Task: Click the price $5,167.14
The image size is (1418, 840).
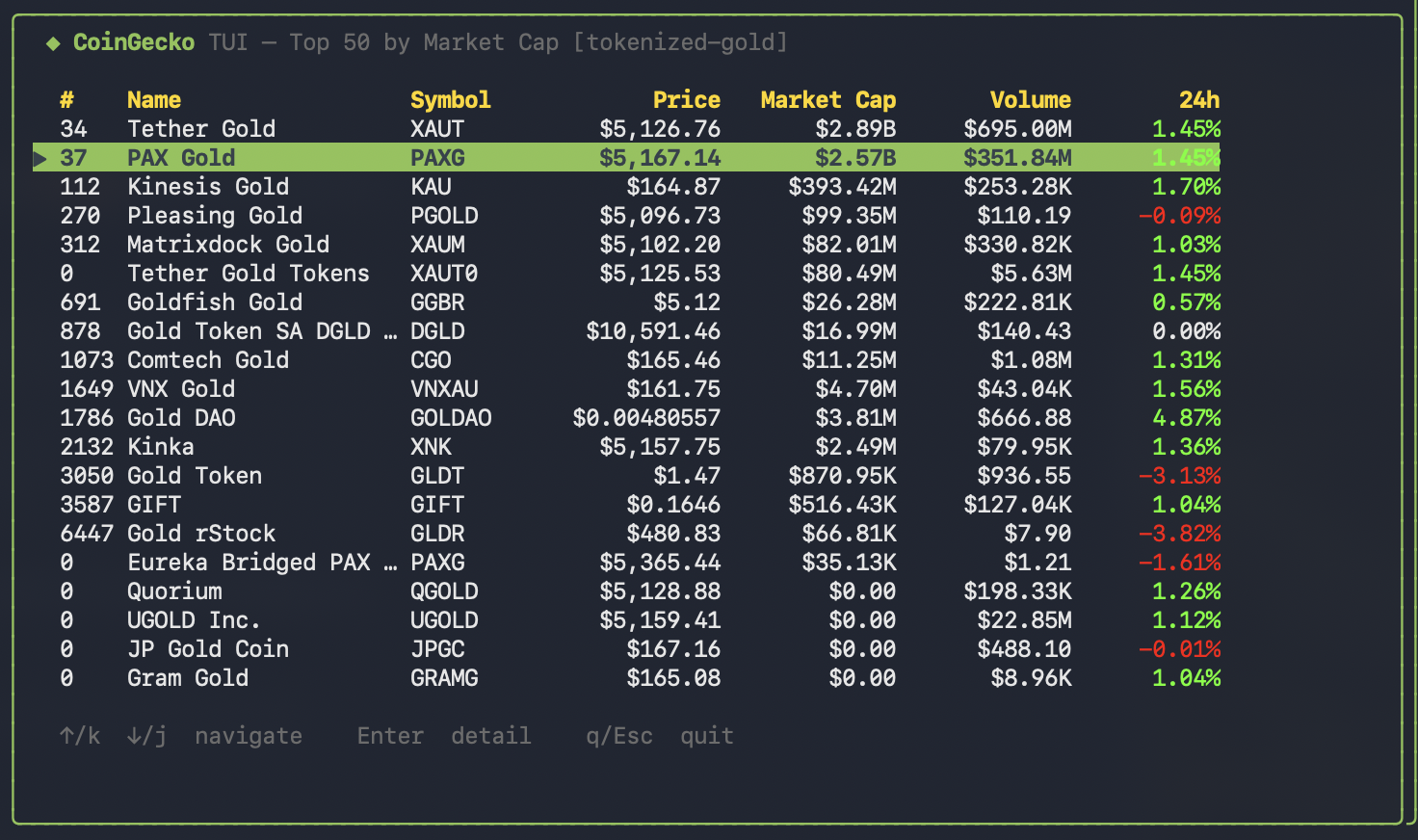Action: pos(660,158)
